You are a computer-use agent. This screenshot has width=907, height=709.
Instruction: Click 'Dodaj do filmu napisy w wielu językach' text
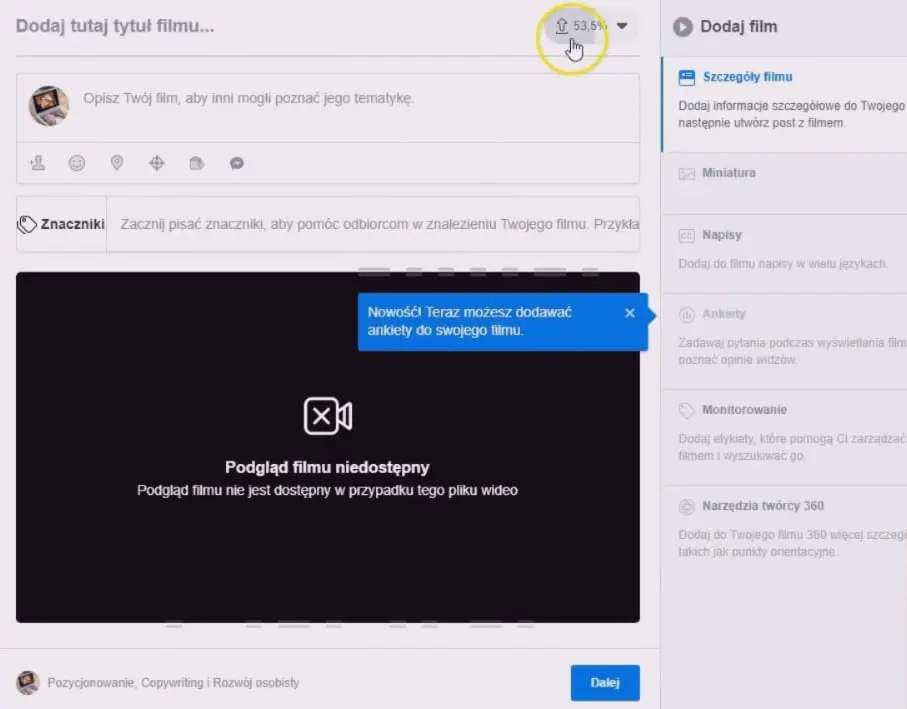(783, 264)
